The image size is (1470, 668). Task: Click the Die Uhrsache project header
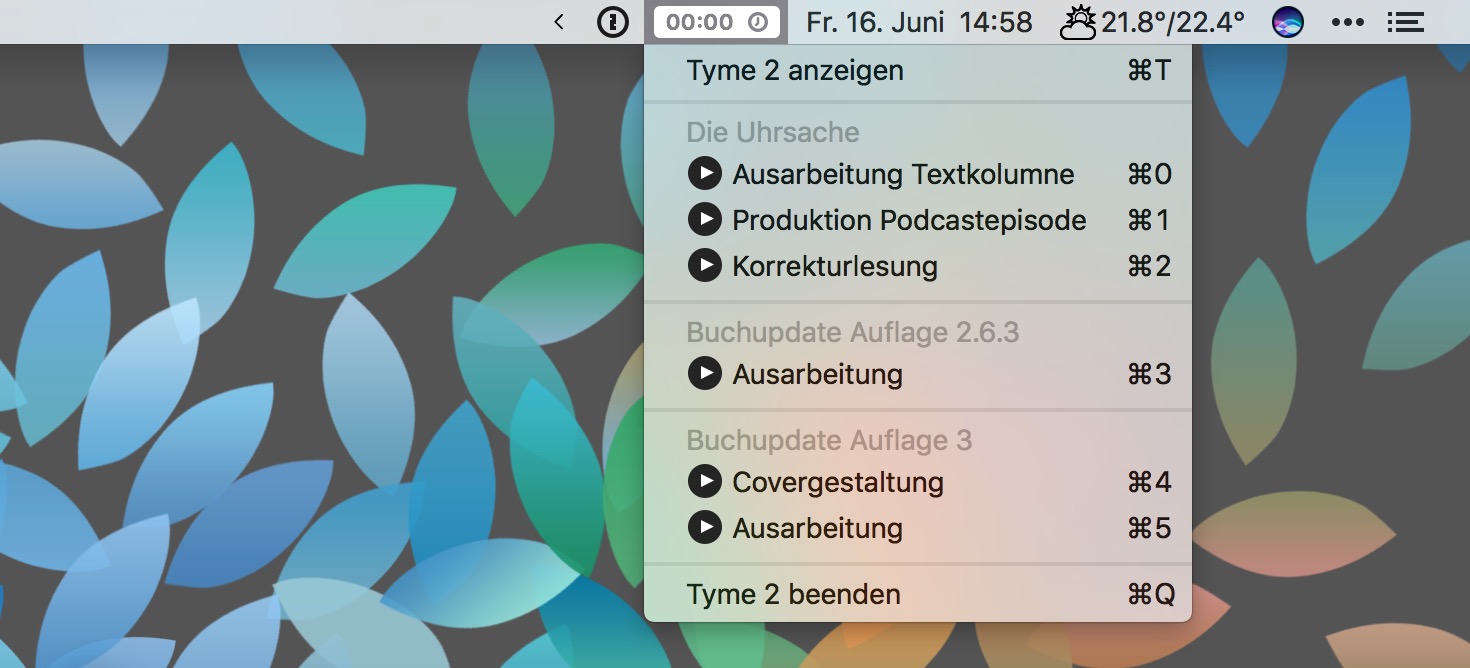pos(773,133)
